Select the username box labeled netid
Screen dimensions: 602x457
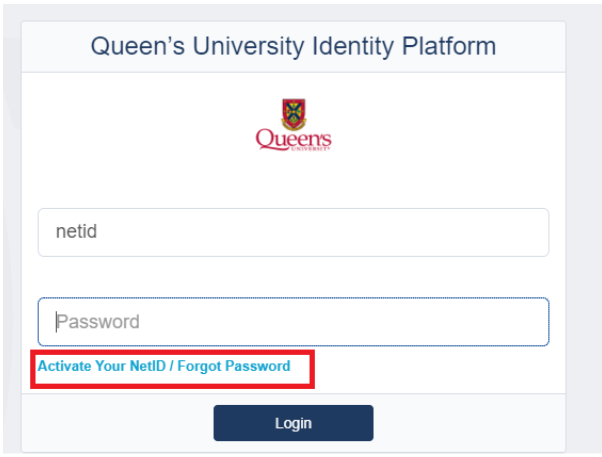293,232
